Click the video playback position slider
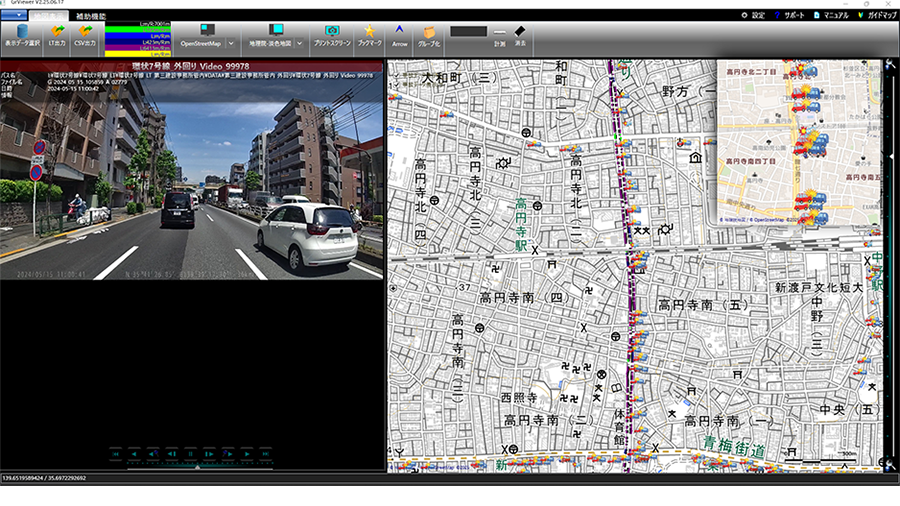Viewport: 900px width, 506px height. pos(197,466)
